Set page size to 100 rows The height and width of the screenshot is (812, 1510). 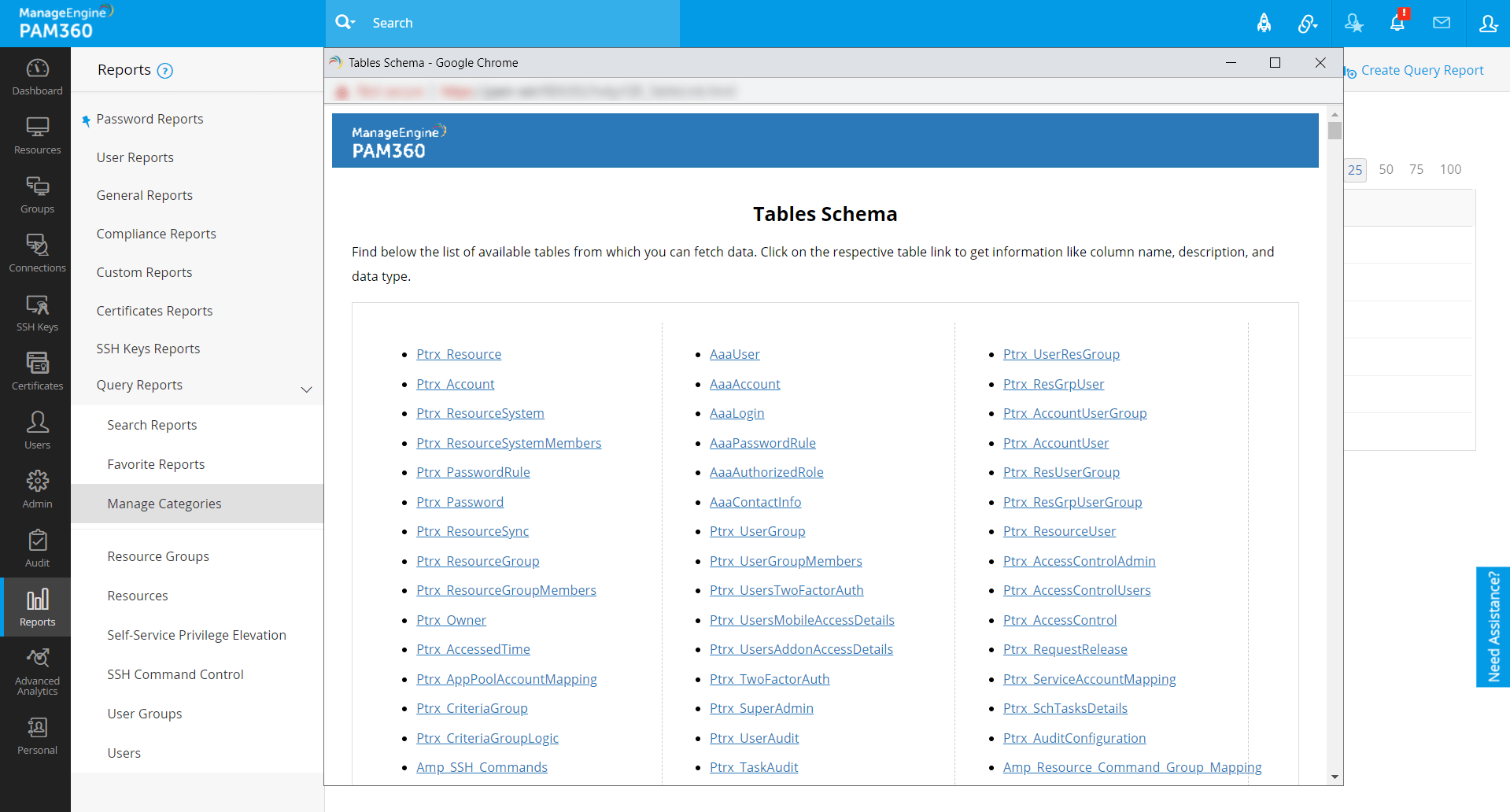[1450, 170]
